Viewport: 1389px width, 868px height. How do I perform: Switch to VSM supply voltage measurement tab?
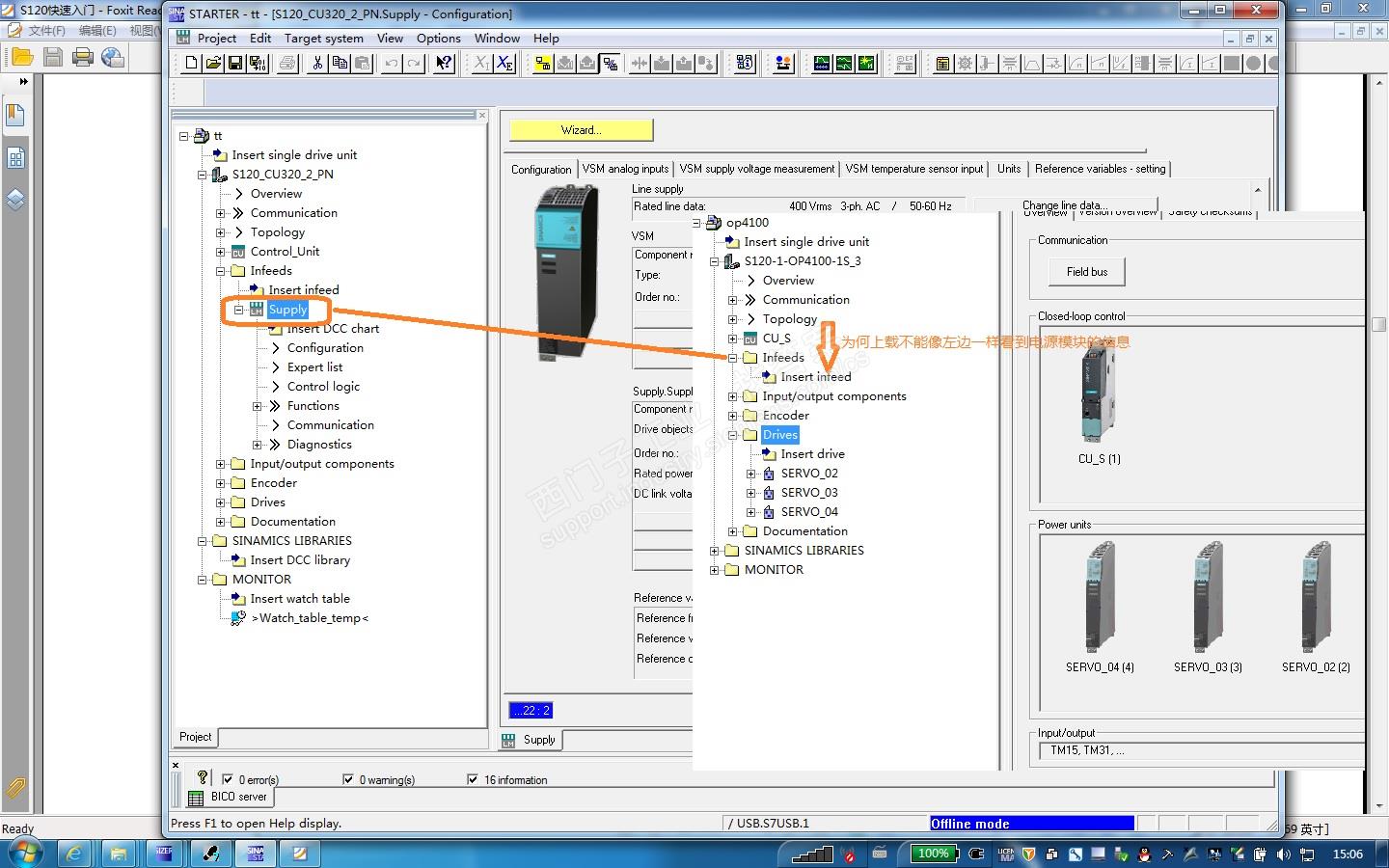(x=757, y=169)
